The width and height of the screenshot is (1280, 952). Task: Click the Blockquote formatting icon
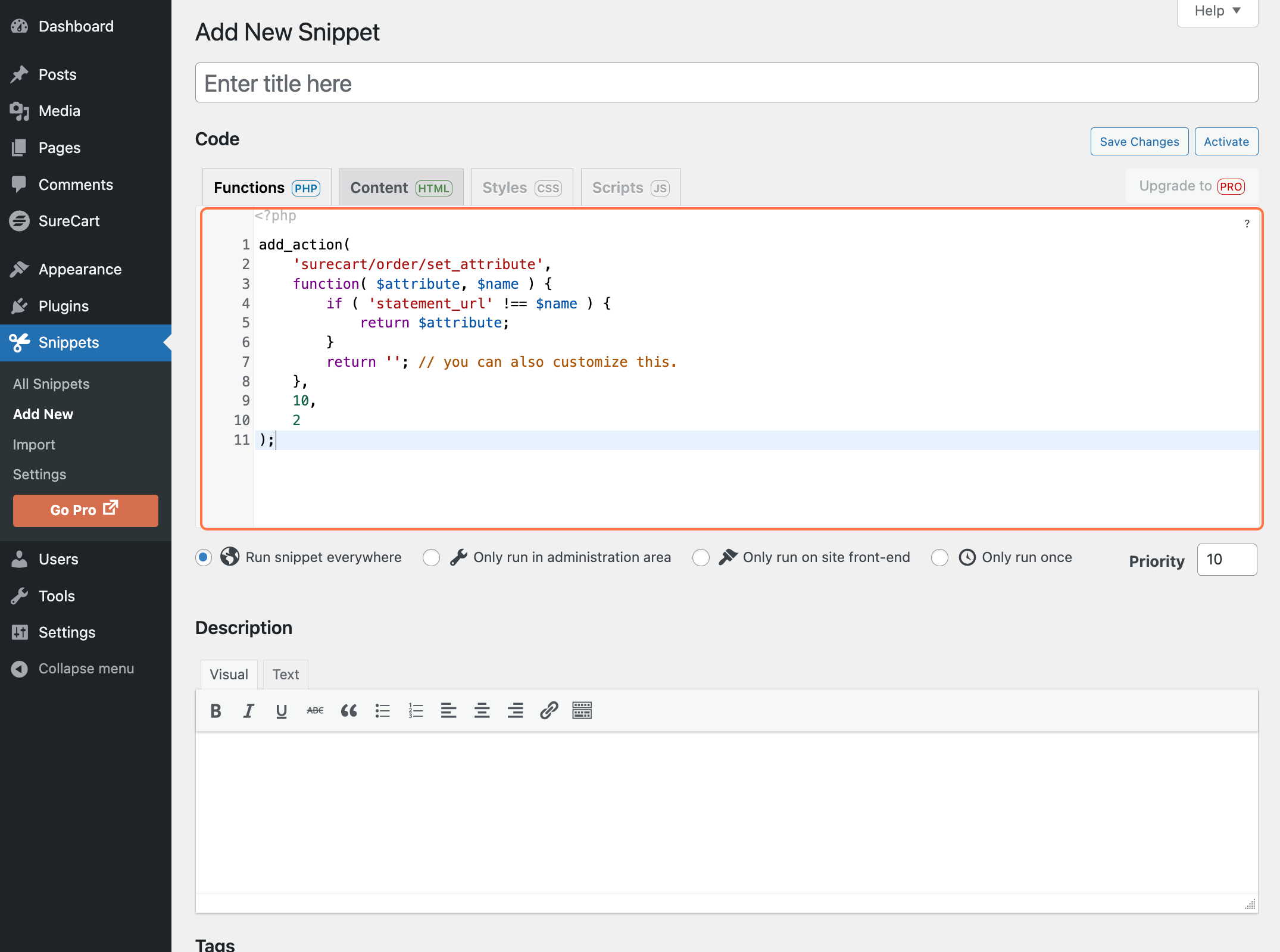[x=348, y=710]
